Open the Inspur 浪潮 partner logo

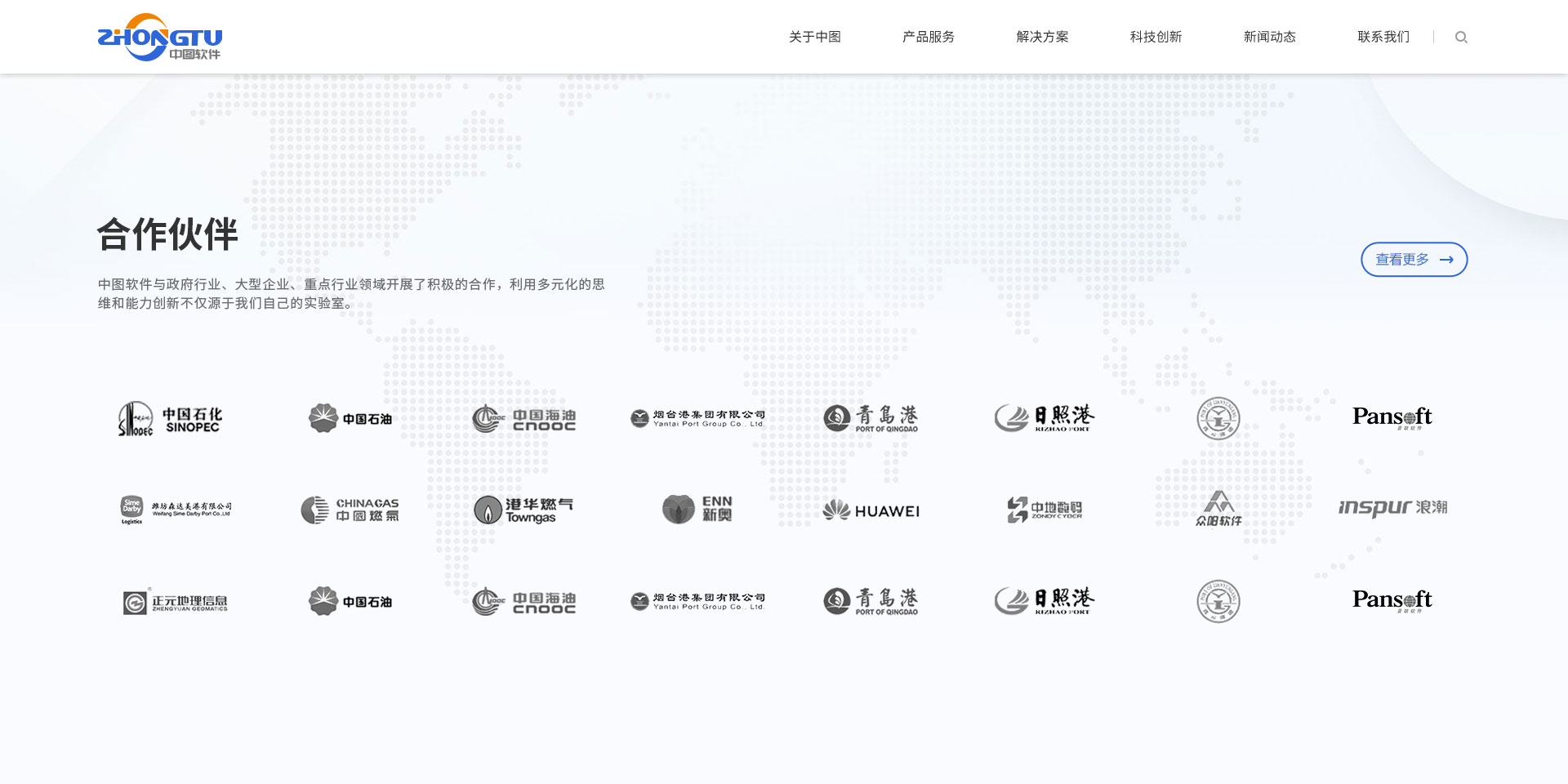[x=1392, y=507]
